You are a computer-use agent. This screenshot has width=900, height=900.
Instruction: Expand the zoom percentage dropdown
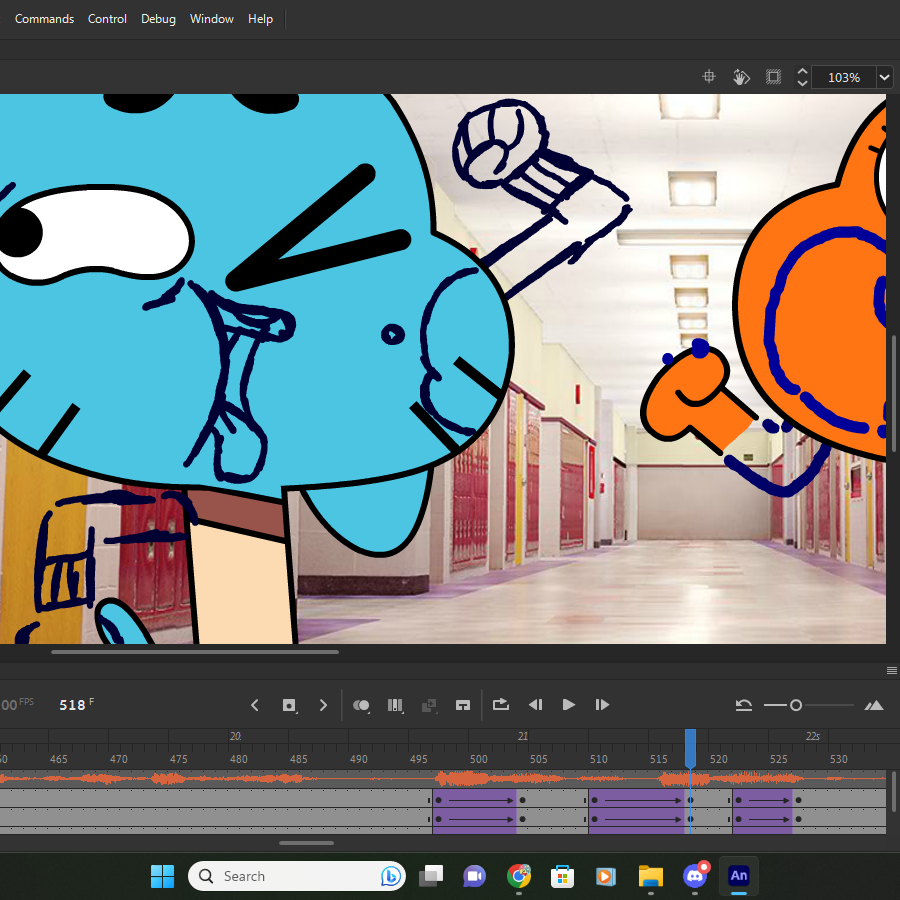[885, 77]
